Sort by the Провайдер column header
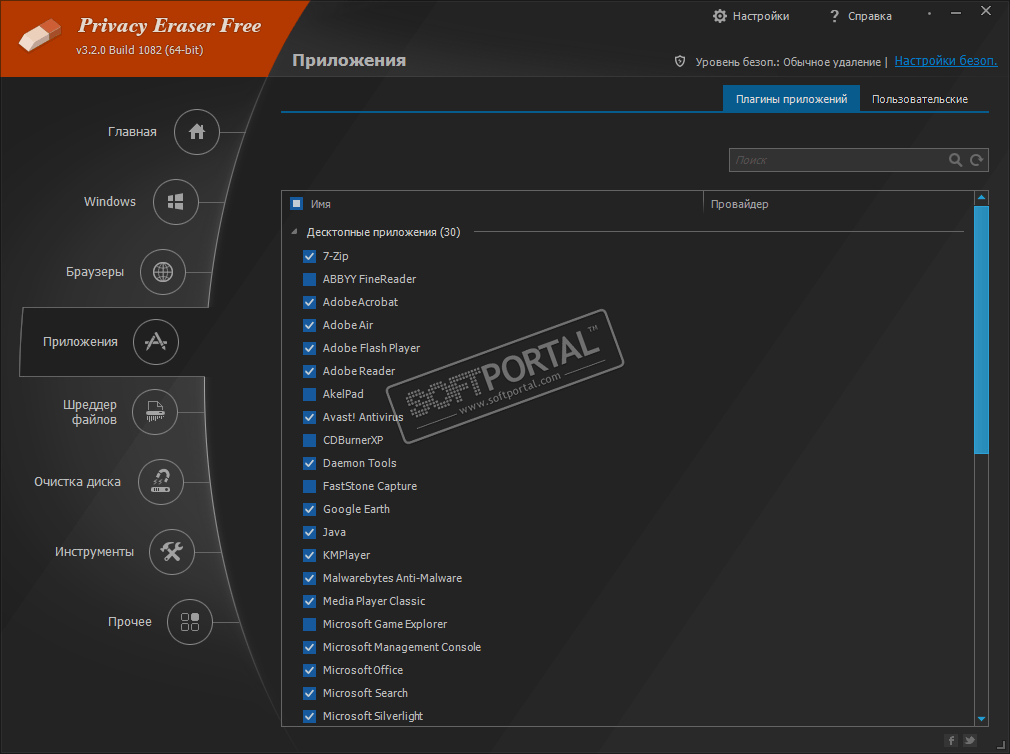Image resolution: width=1010 pixels, height=754 pixels. pos(739,204)
